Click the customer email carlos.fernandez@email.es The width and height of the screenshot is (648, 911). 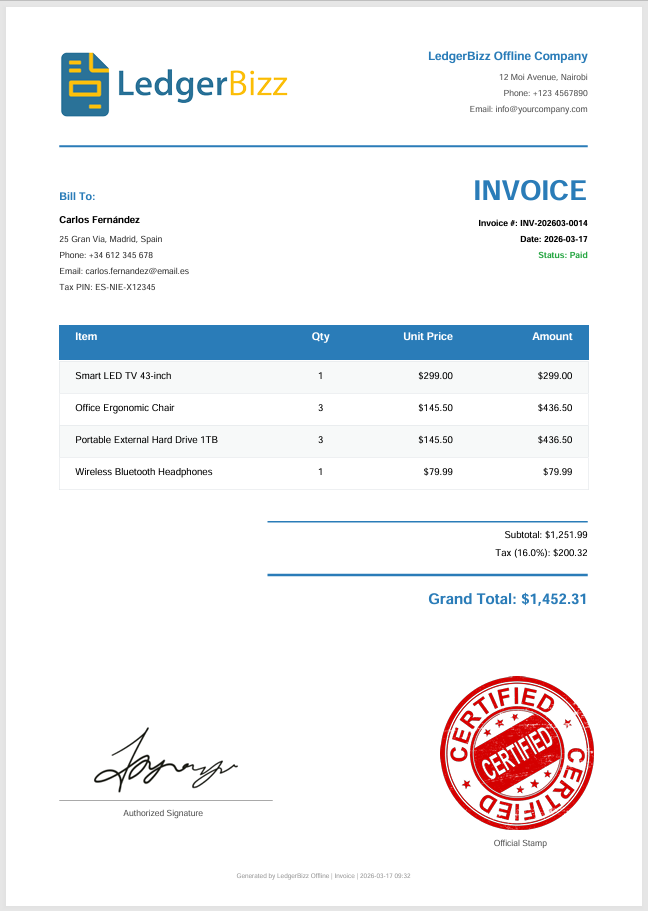[124, 271]
